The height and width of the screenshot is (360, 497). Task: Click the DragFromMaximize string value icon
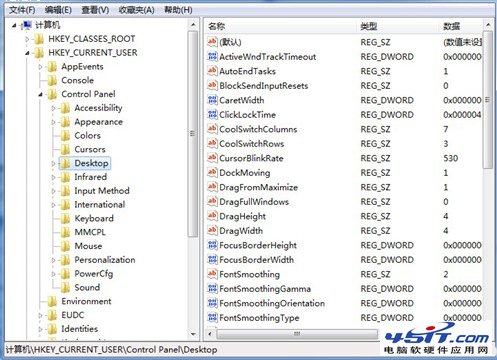point(212,187)
